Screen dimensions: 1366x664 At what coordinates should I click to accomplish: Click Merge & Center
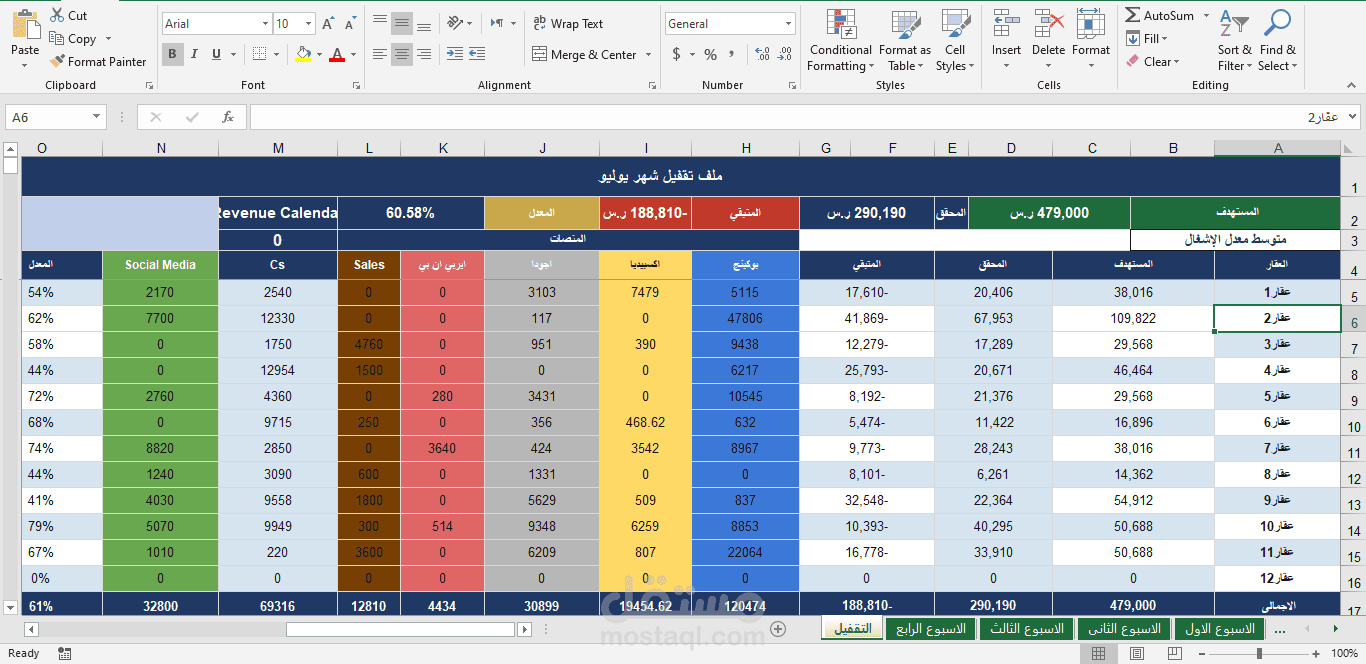tap(585, 54)
